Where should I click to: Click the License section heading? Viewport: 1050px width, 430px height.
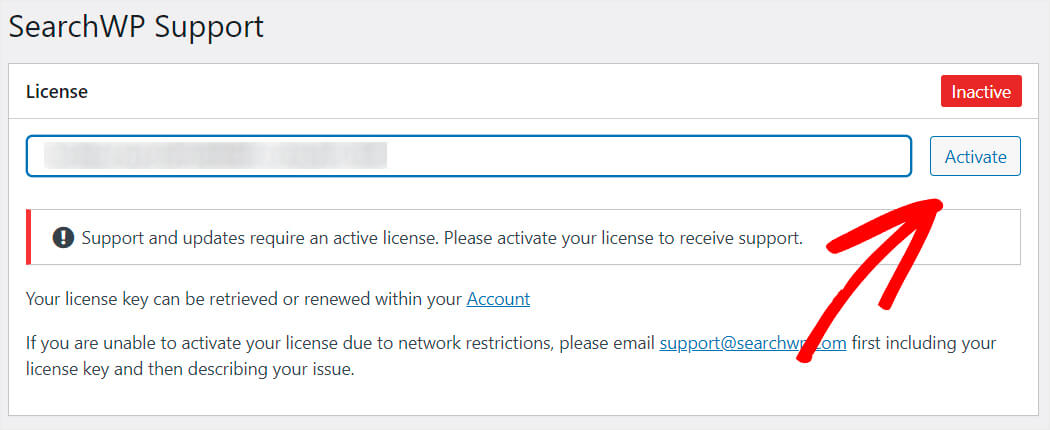[x=57, y=92]
